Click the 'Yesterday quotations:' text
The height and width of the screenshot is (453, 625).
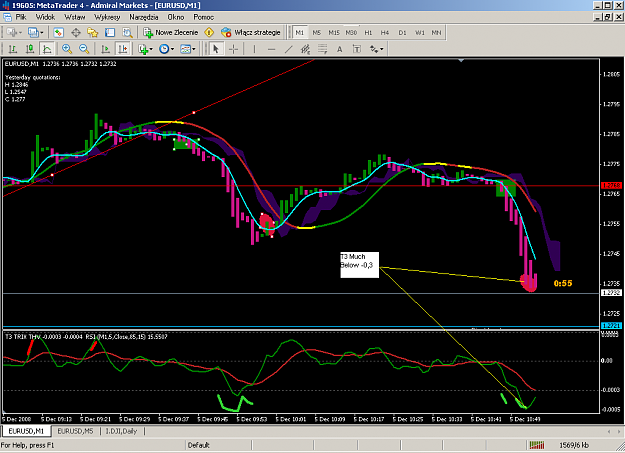(x=33, y=77)
